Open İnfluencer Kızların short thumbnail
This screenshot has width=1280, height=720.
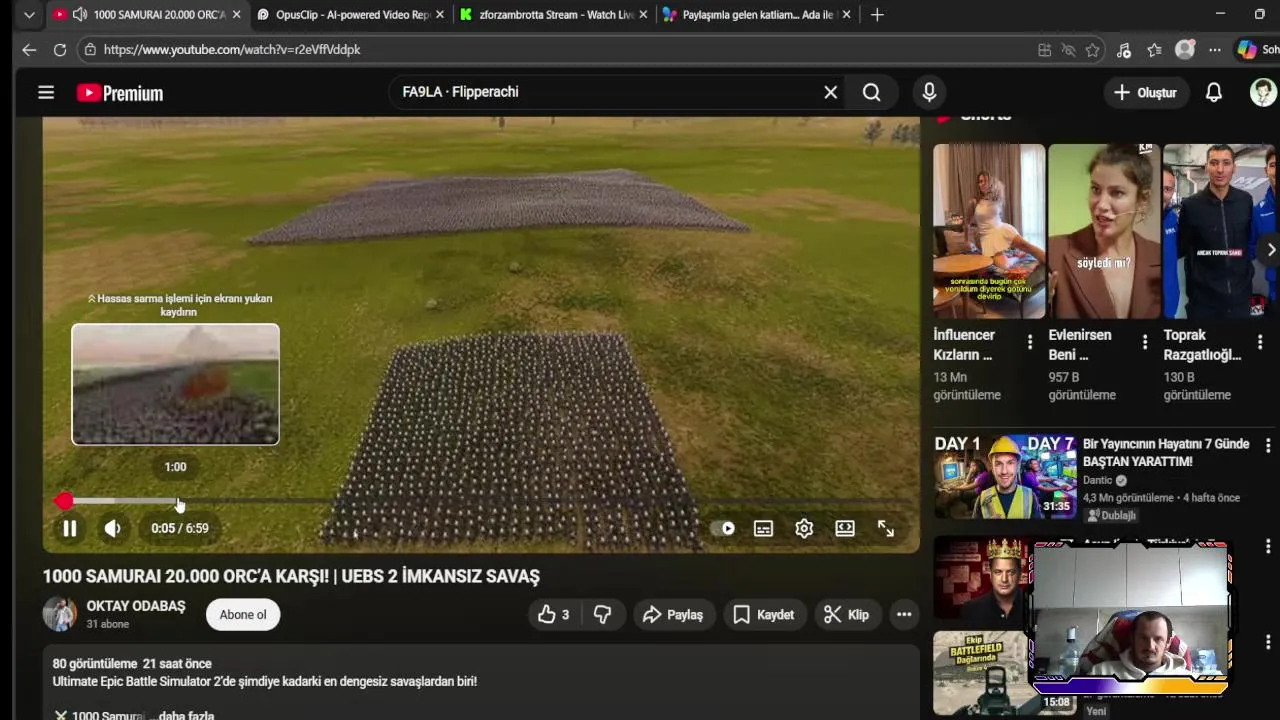pyautogui.click(x=989, y=231)
